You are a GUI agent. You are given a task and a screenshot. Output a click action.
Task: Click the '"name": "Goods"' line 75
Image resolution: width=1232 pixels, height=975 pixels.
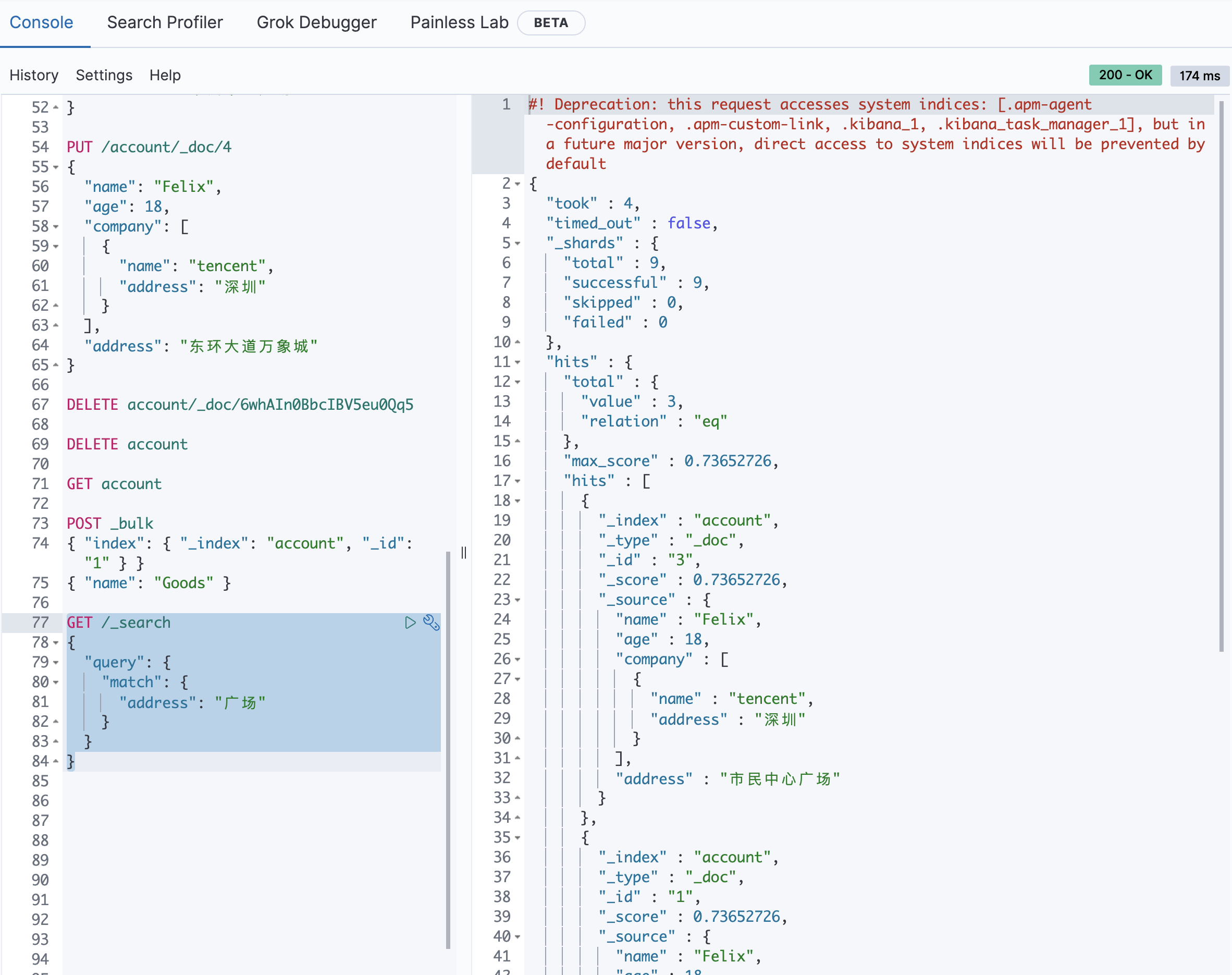[149, 583]
